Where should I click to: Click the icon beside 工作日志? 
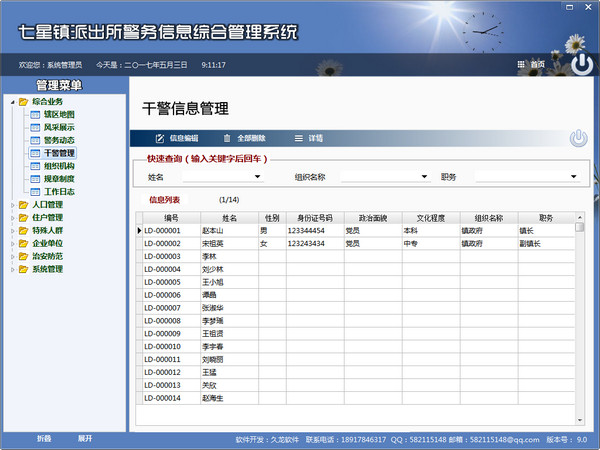[35, 191]
